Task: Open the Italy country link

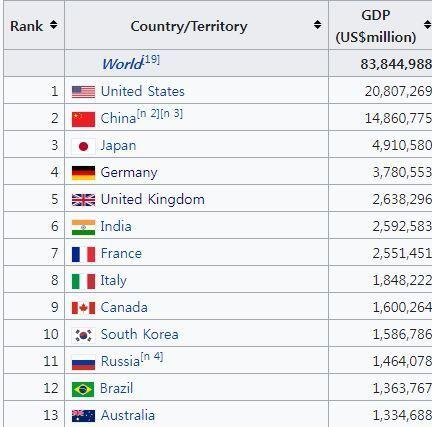Action: click(113, 281)
